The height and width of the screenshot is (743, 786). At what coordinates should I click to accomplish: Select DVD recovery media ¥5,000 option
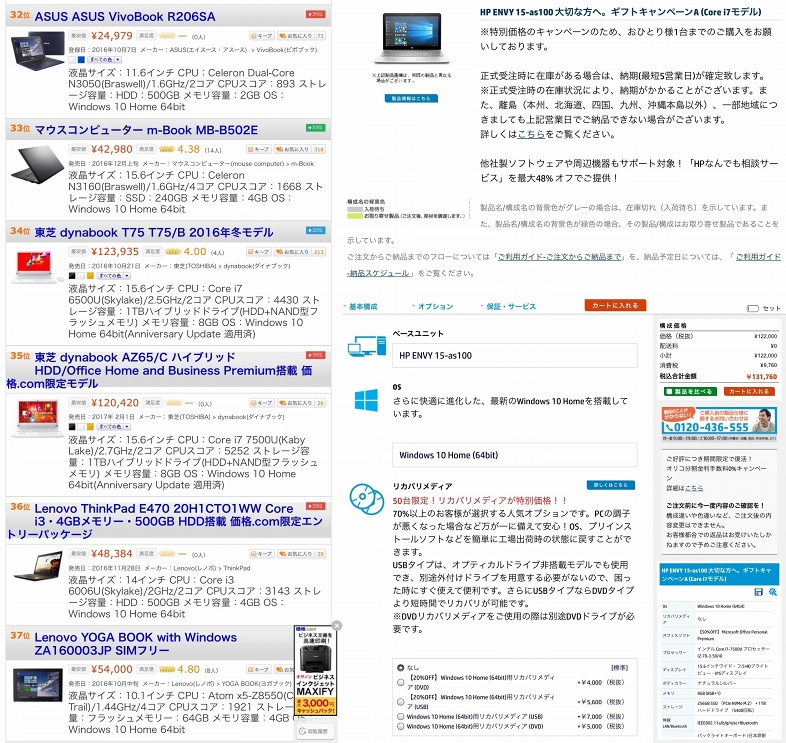pyautogui.click(x=401, y=726)
